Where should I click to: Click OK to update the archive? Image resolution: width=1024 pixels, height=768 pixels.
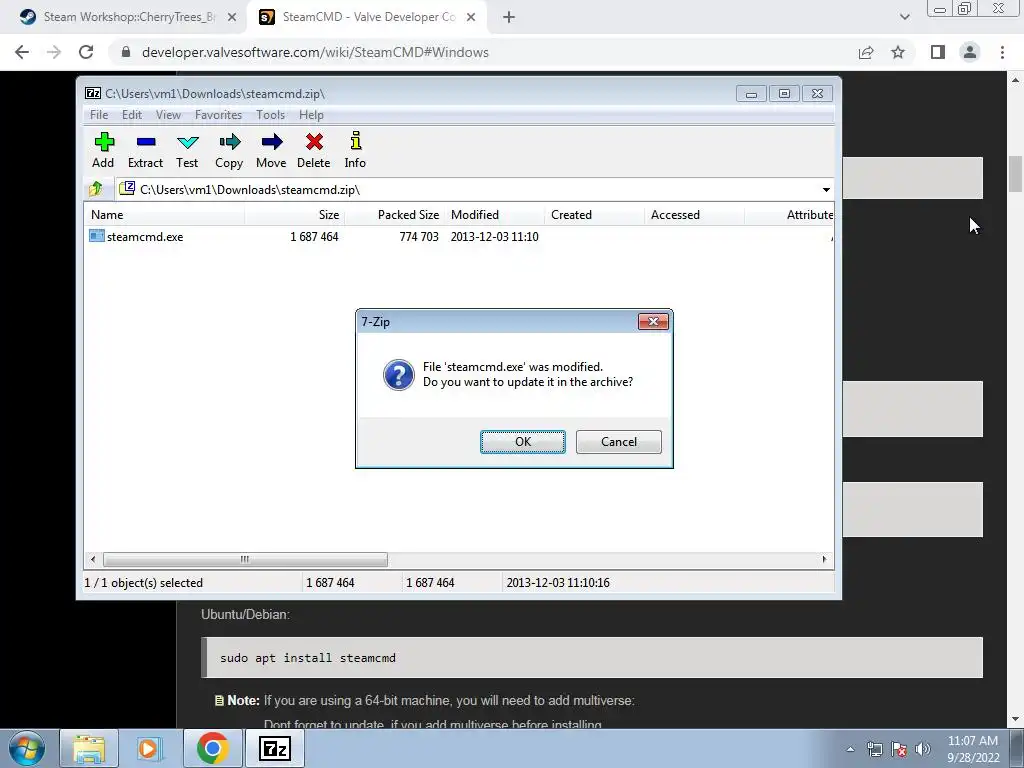(x=523, y=441)
